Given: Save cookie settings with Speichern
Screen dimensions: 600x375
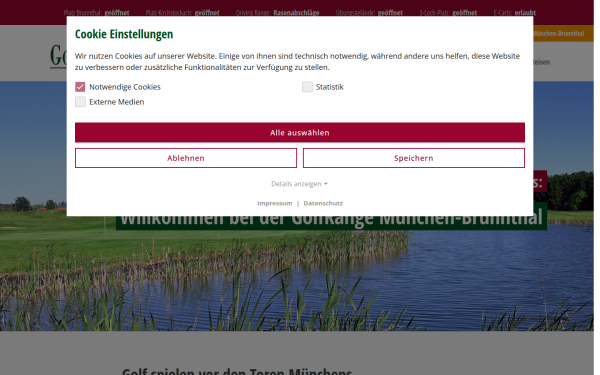Looking at the screenshot, I should click(x=414, y=158).
